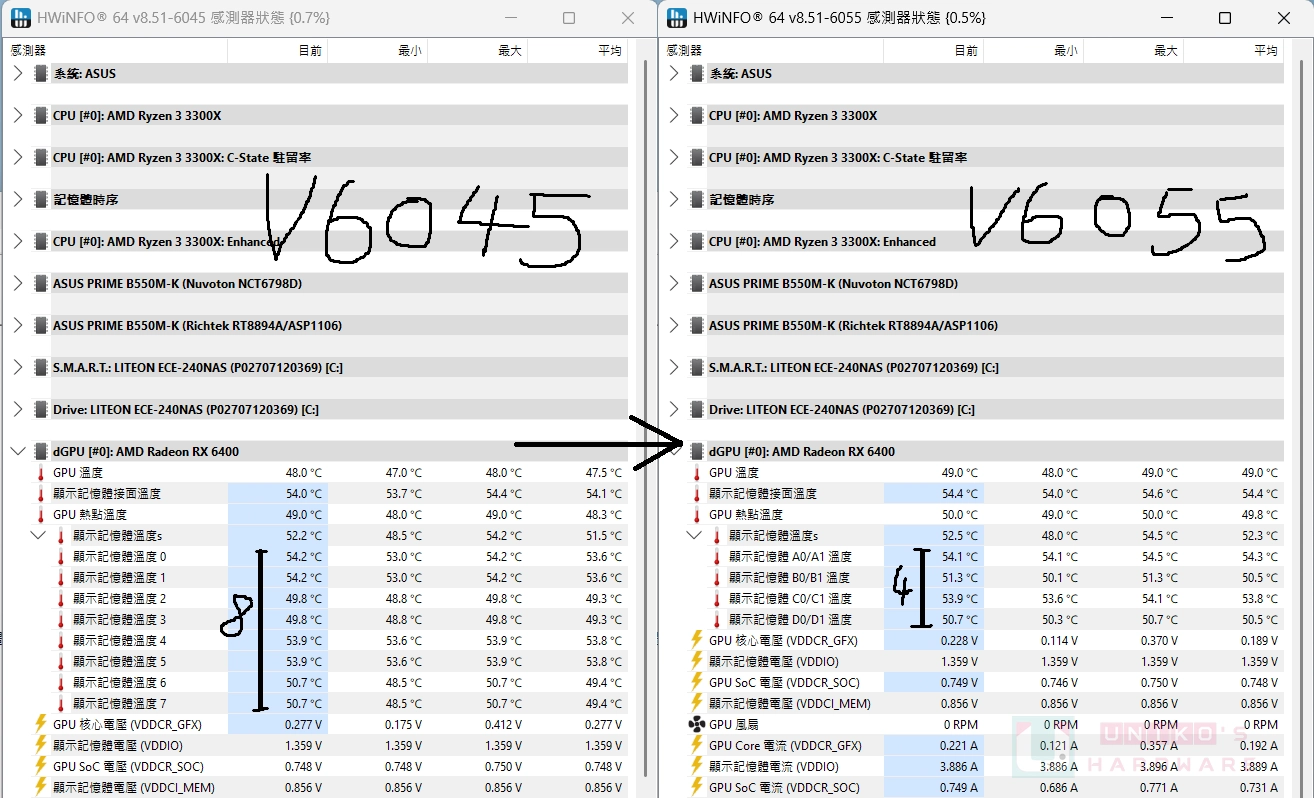Click the 記憶體時序 chip icon in the 6055 window
The image size is (1314, 798).
point(697,199)
